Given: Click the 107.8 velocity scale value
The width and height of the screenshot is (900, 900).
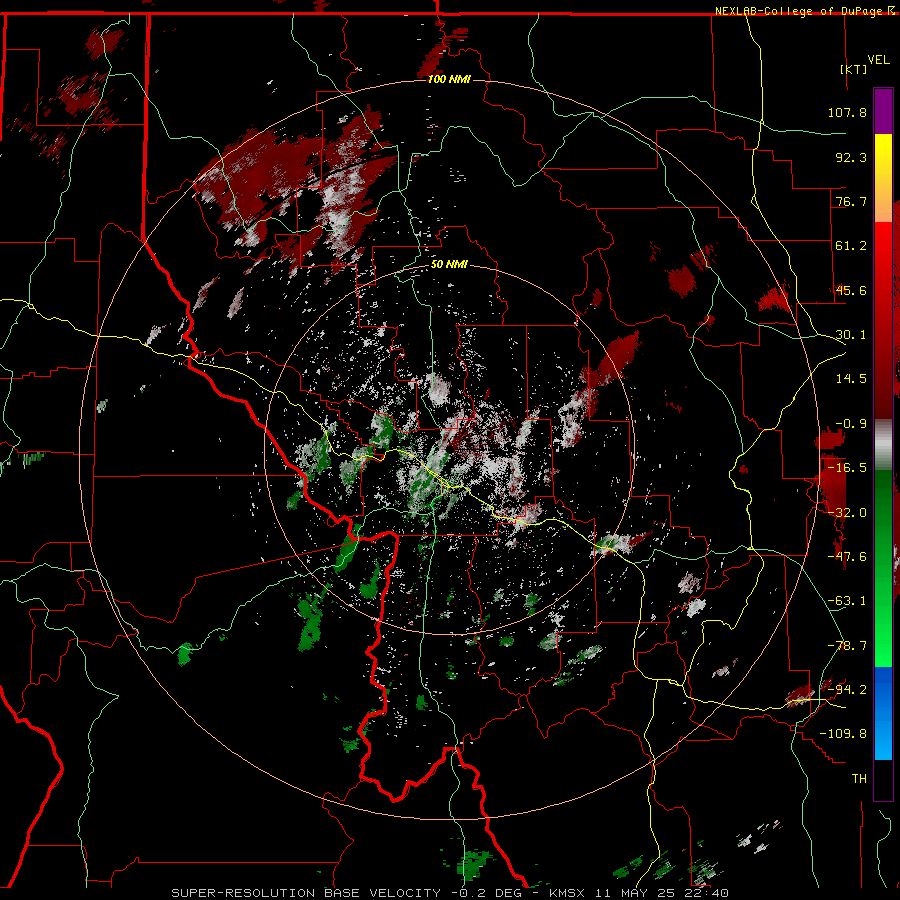Looking at the screenshot, I should (847, 112).
